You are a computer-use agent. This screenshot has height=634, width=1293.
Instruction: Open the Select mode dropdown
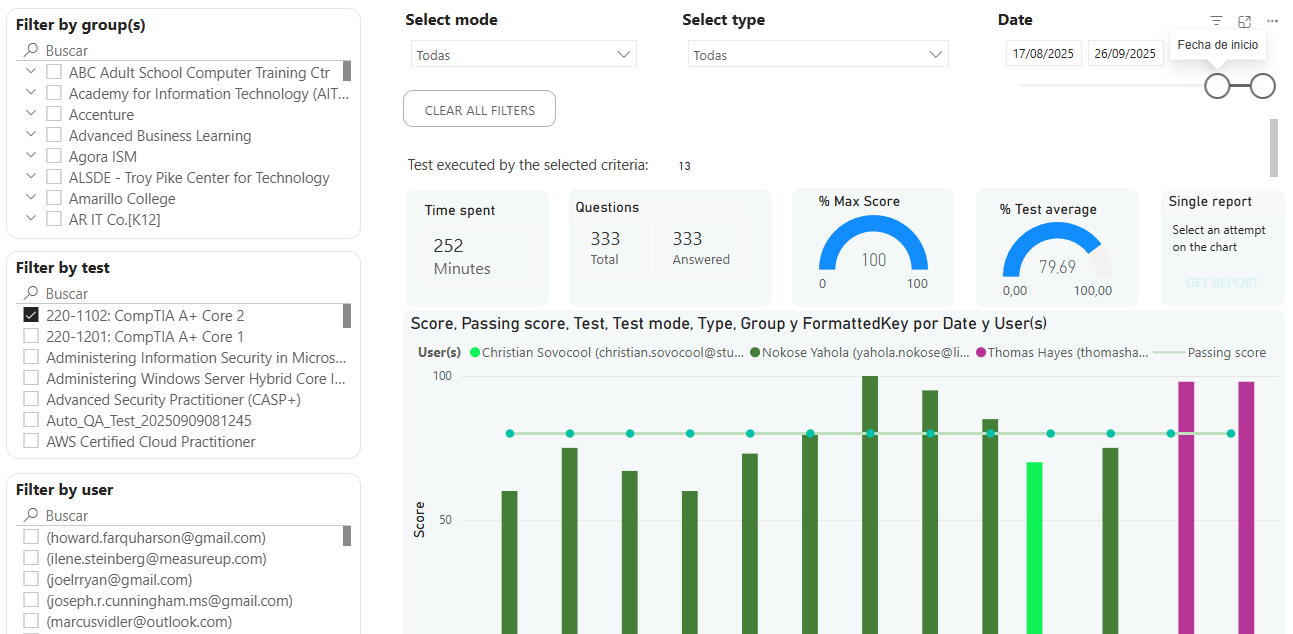point(523,55)
